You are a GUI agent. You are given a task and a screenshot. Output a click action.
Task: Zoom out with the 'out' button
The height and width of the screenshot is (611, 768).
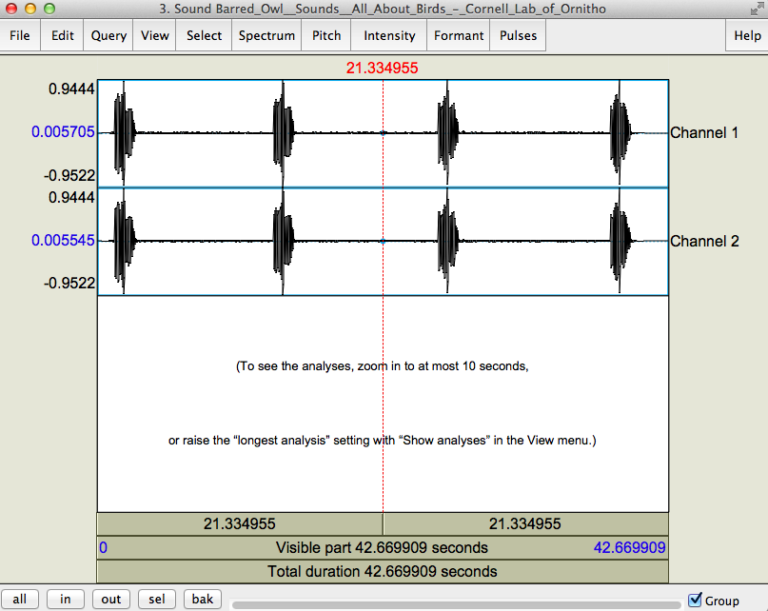tap(111, 599)
